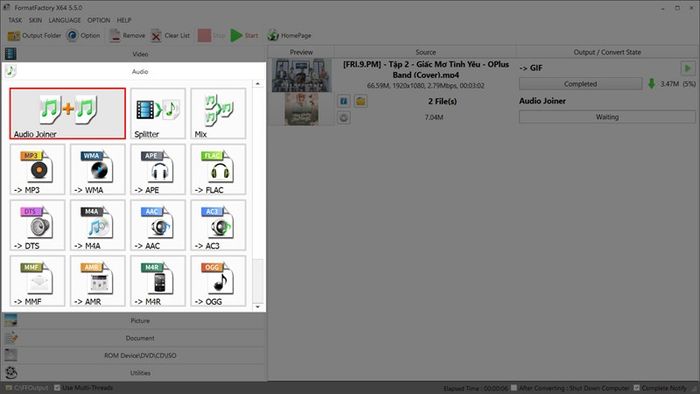
Task: Open the audio Mix tool
Action: click(218, 113)
